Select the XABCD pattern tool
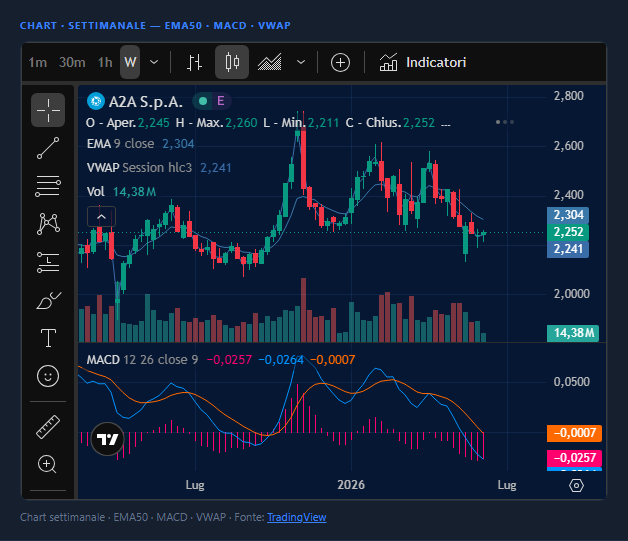Image resolution: width=628 pixels, height=541 pixels. pos(48,223)
